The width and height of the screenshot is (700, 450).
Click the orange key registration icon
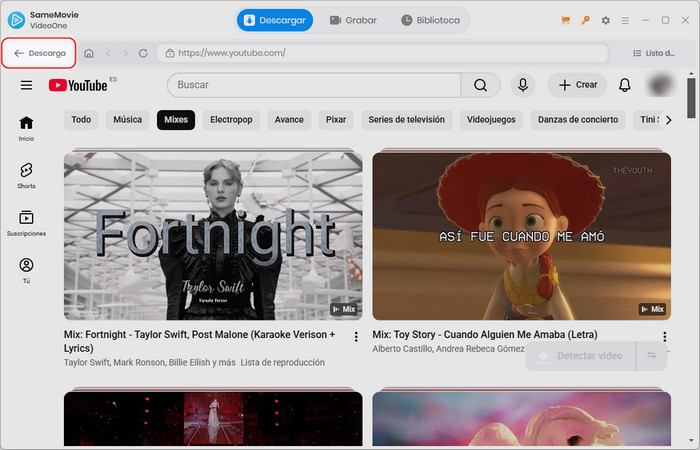tap(585, 20)
